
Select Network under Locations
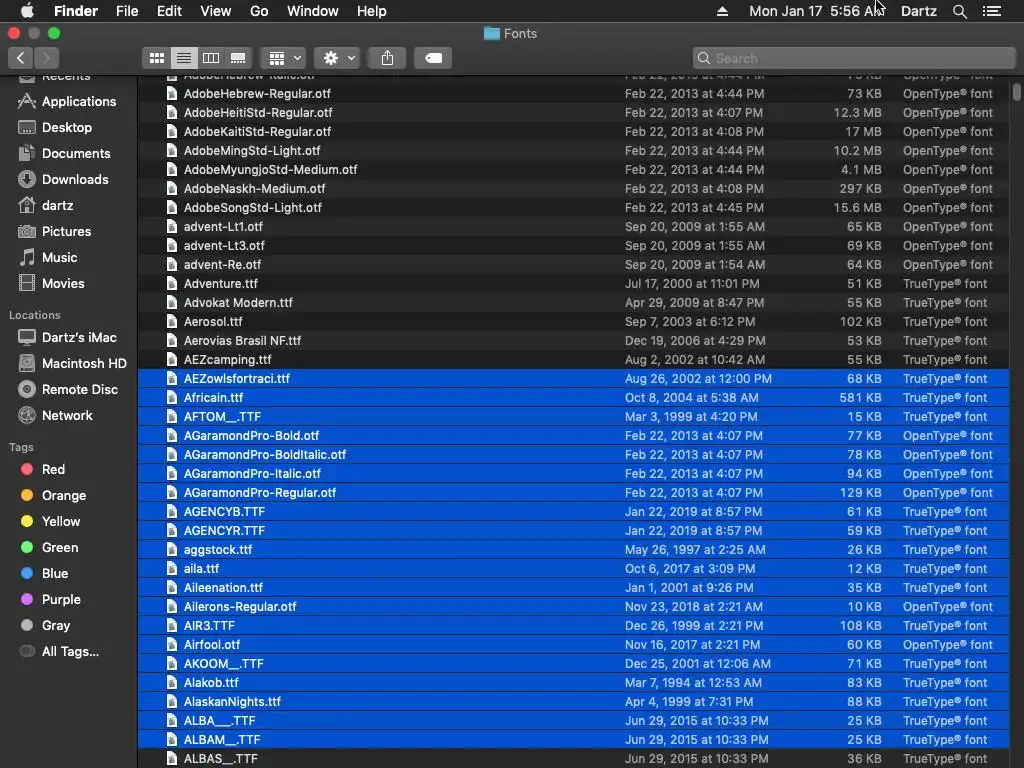tap(69, 415)
